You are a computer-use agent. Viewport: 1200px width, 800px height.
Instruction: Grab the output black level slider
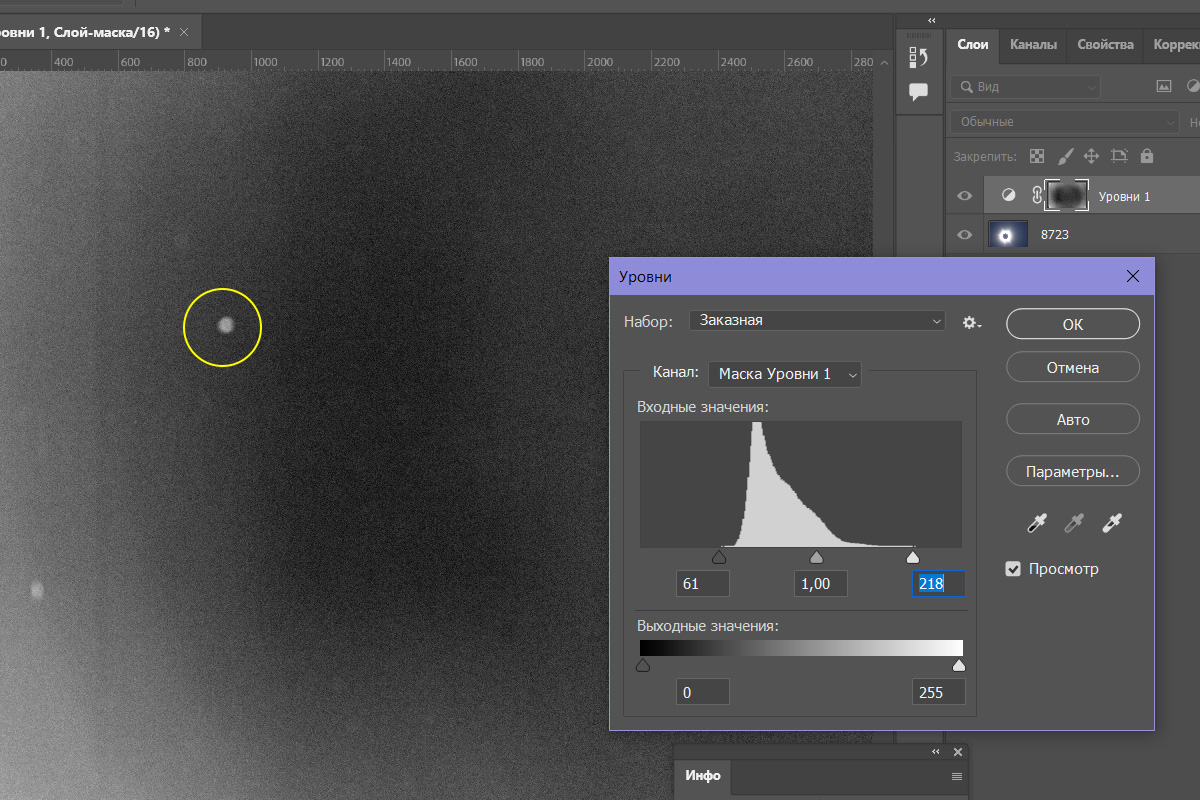click(x=643, y=665)
